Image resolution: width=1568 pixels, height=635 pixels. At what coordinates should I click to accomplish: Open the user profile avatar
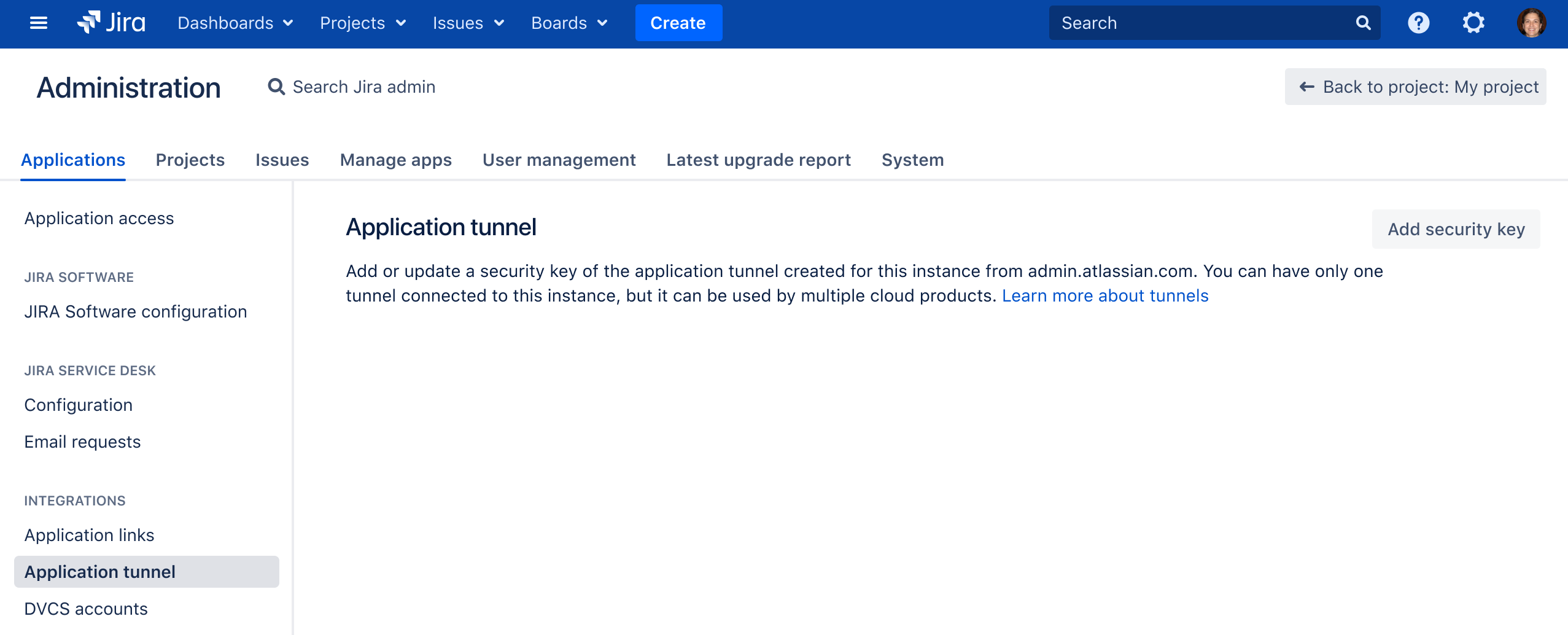[x=1531, y=23]
